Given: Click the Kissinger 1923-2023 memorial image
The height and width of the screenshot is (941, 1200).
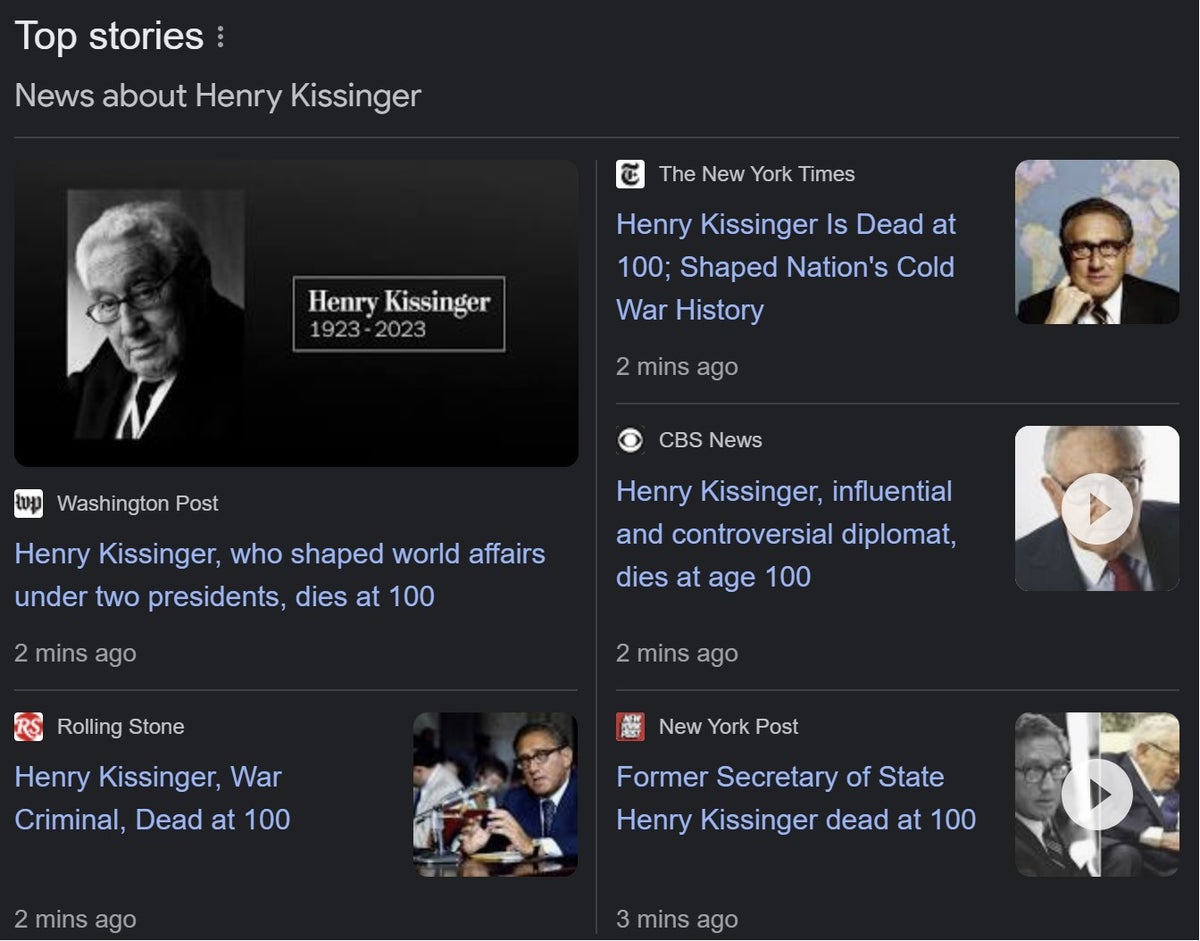Looking at the screenshot, I should 296,313.
